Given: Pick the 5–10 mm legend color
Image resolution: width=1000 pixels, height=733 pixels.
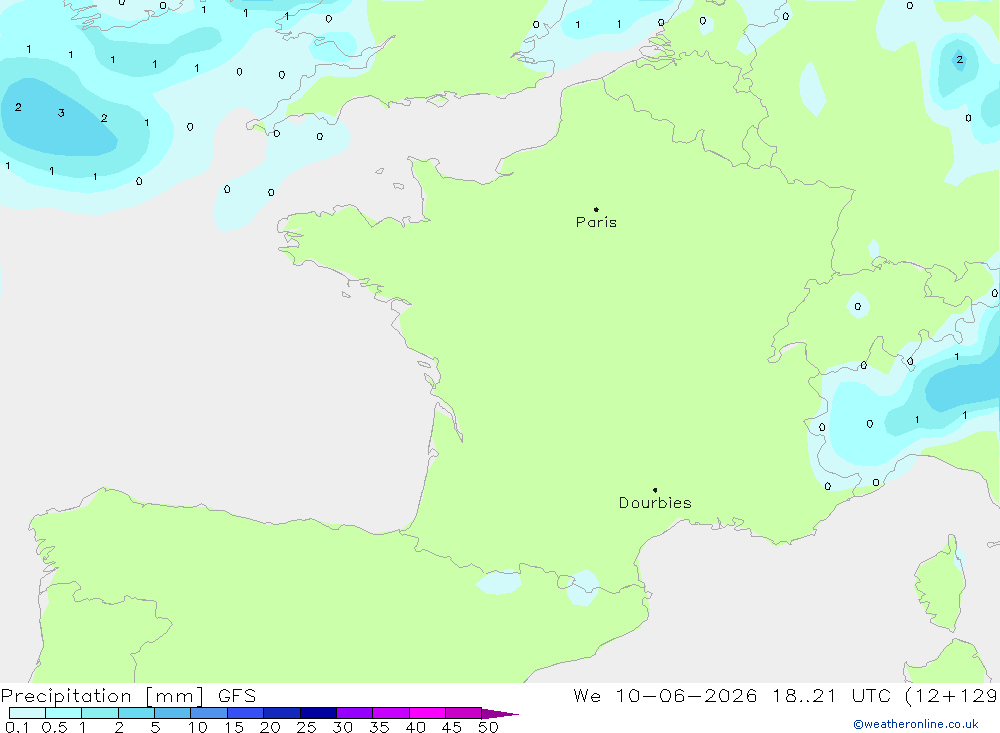Looking at the screenshot, I should tap(173, 713).
